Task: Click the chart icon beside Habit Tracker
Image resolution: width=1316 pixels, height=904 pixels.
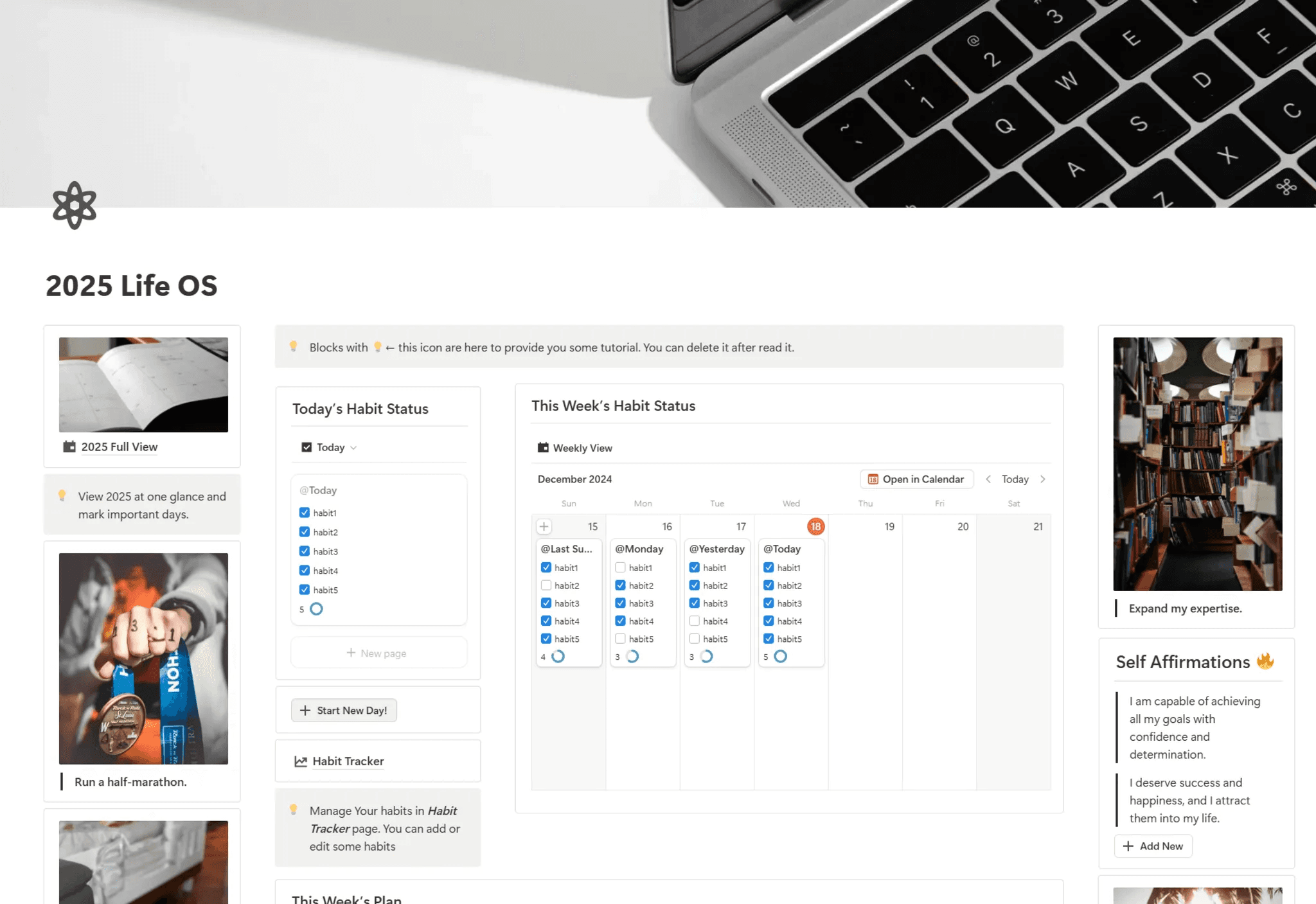Action: (x=300, y=761)
